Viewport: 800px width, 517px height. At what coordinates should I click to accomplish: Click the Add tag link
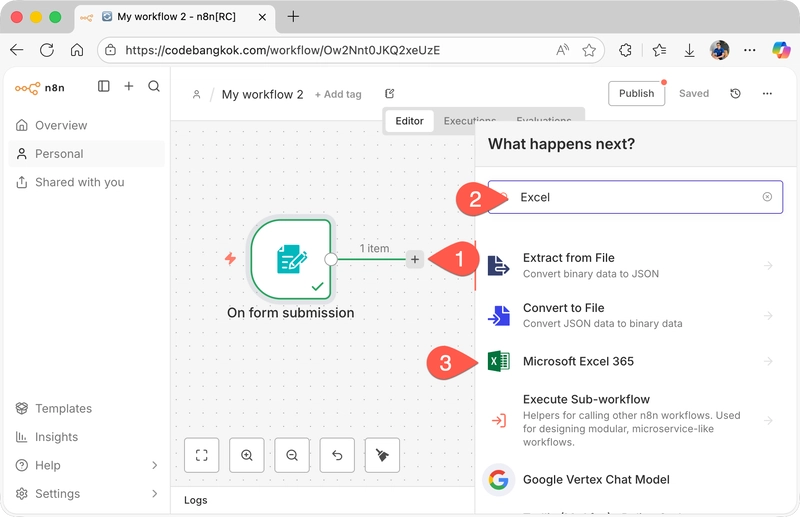click(338, 94)
